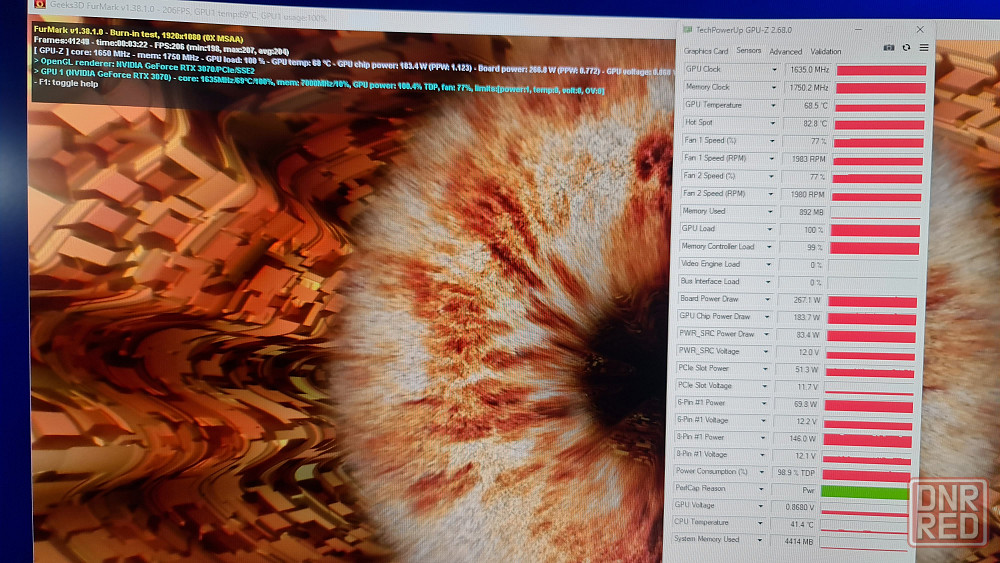Open the Hot Spot sensor dropdown
The image size is (1000, 563).
click(x=773, y=123)
